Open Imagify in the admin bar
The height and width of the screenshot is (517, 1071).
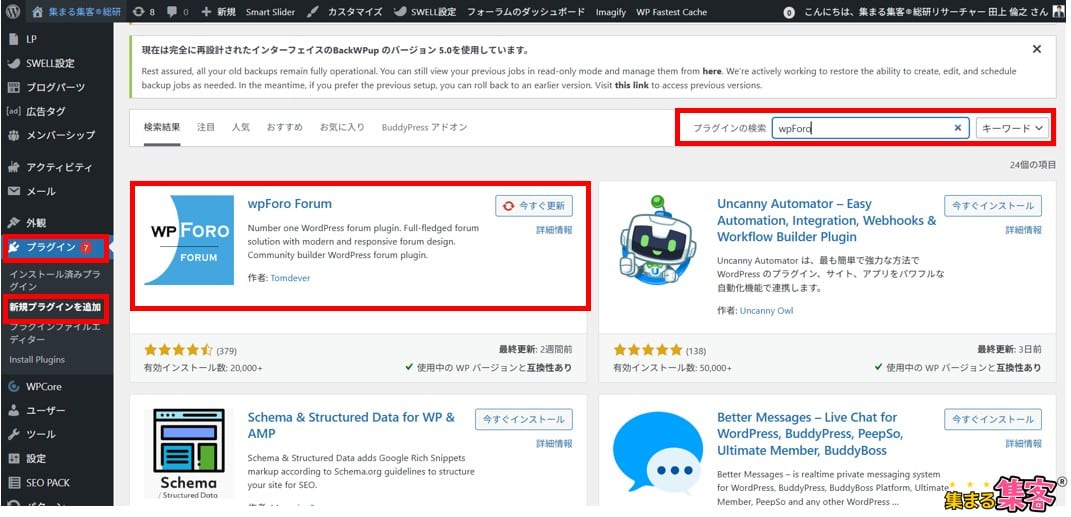pyautogui.click(x=611, y=12)
